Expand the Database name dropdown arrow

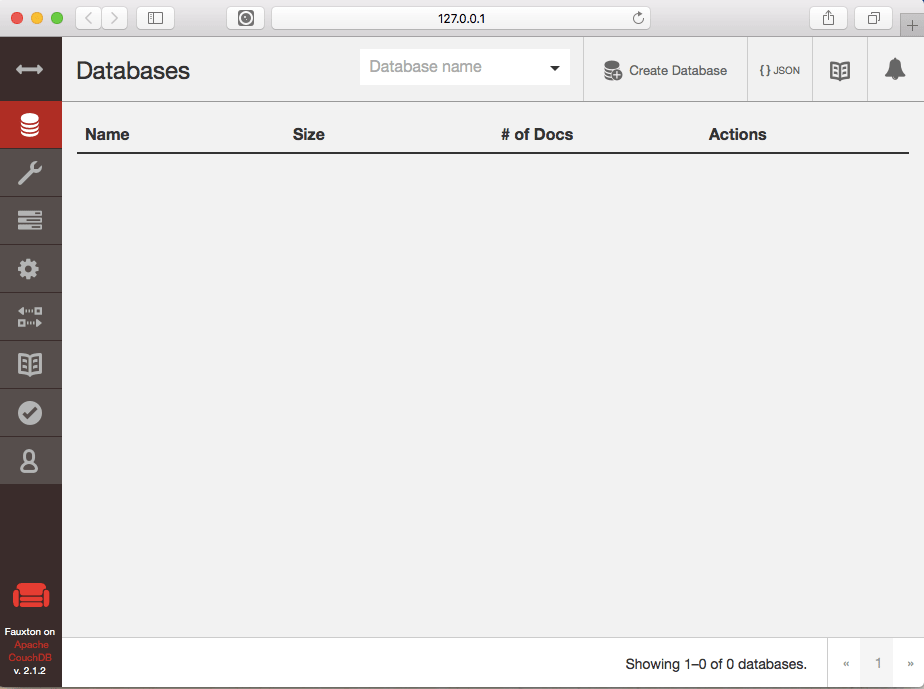pyautogui.click(x=554, y=68)
